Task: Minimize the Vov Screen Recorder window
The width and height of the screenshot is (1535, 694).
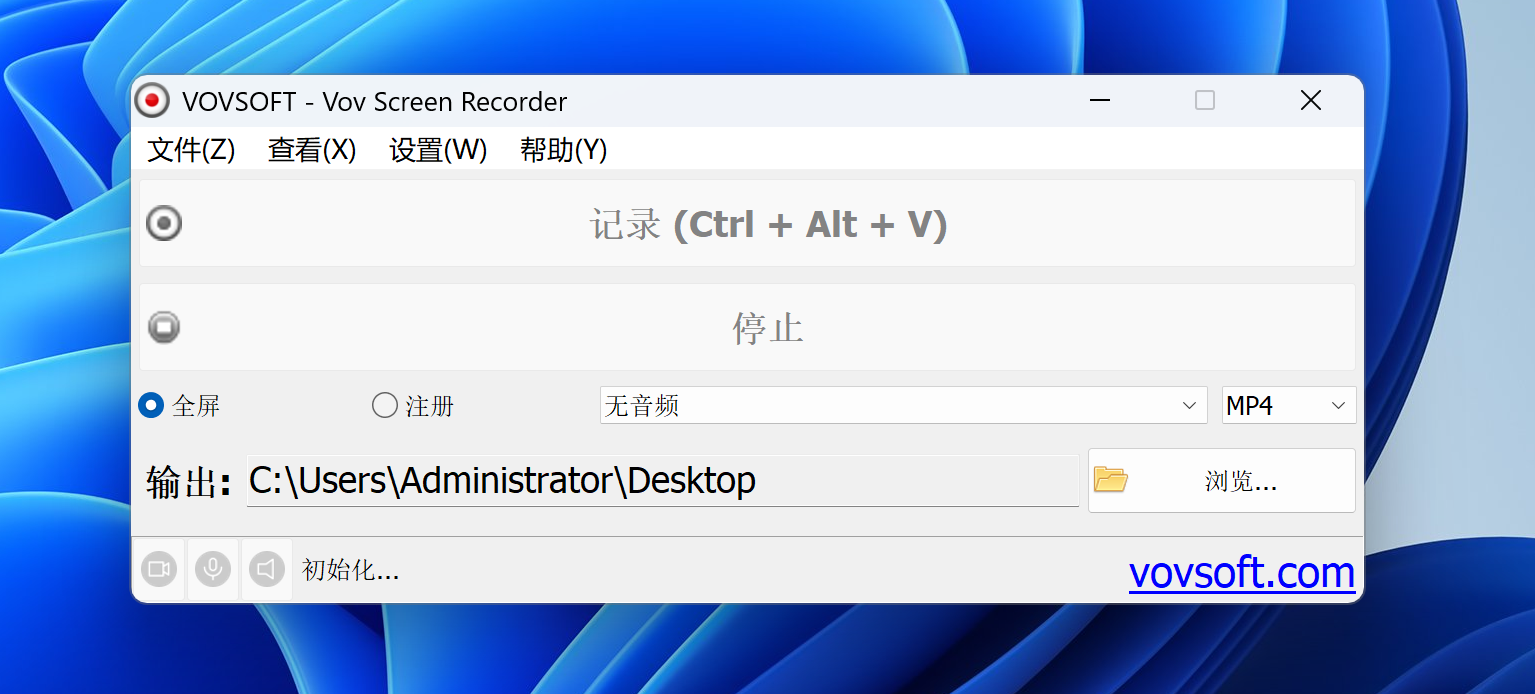Action: point(1100,100)
